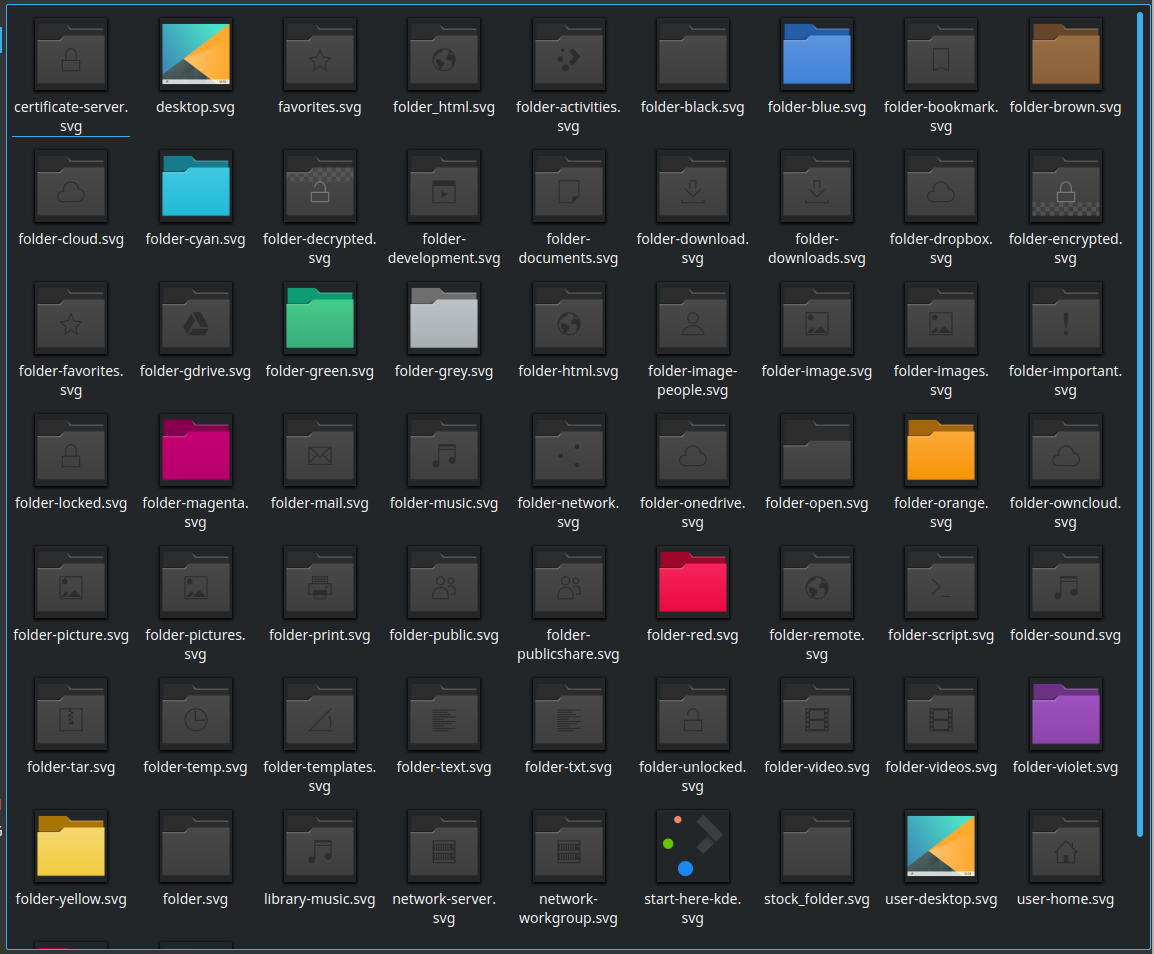1154x954 pixels.
Task: Select folder-mail.svg envelope icon
Action: click(x=319, y=450)
